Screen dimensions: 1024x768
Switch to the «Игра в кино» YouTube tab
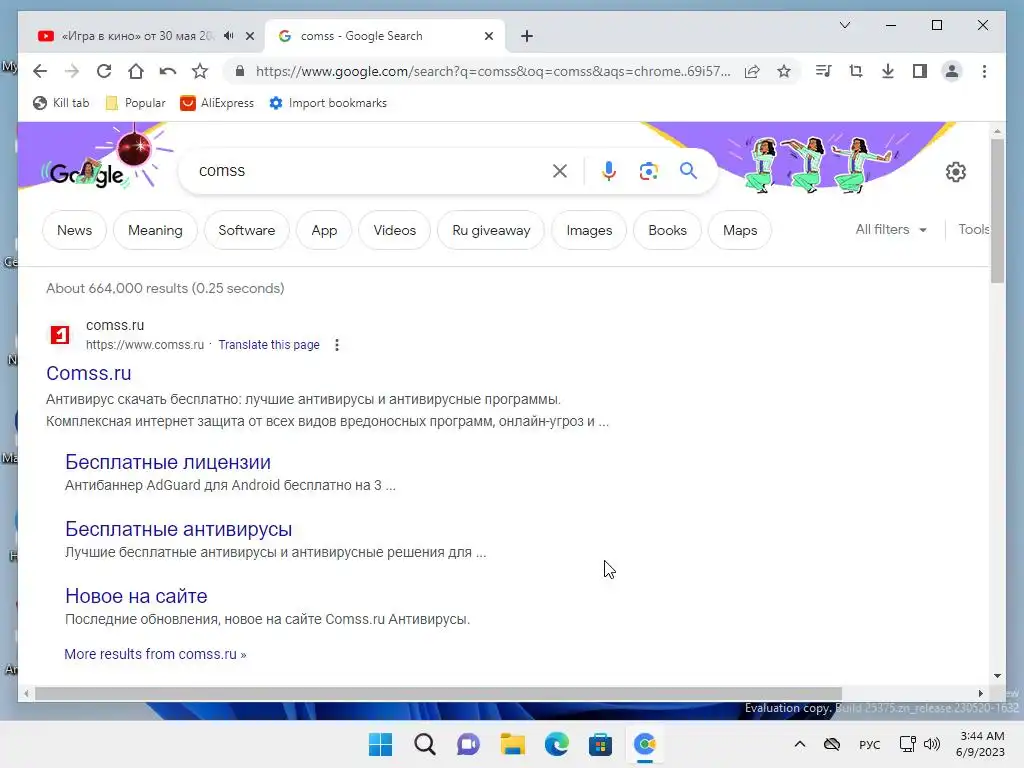click(x=137, y=36)
